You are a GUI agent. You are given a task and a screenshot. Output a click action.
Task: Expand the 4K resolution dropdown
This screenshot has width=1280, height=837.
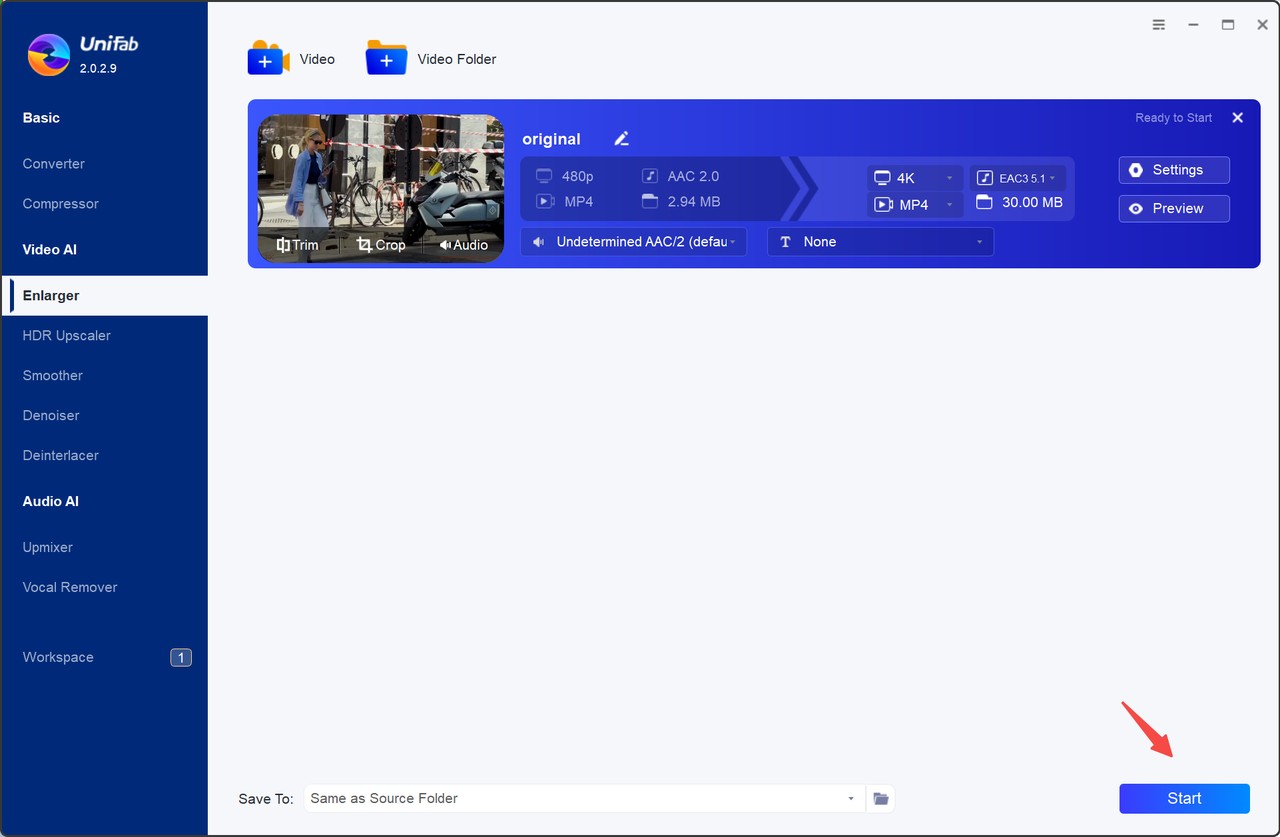(x=915, y=178)
